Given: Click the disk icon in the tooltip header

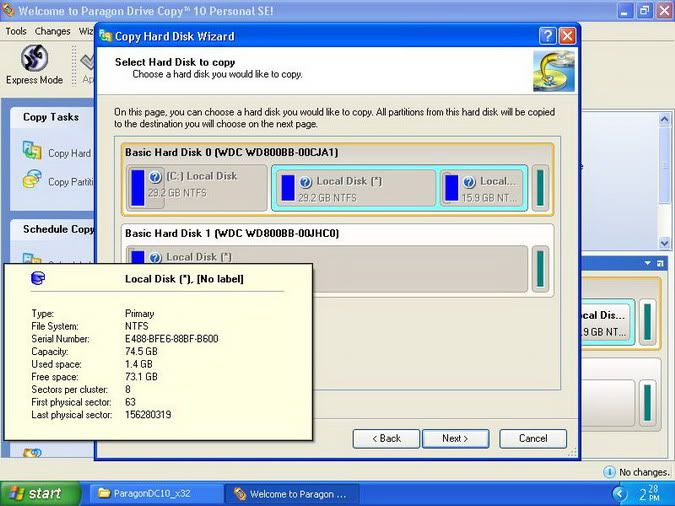Looking at the screenshot, I should pyautogui.click(x=38, y=278).
